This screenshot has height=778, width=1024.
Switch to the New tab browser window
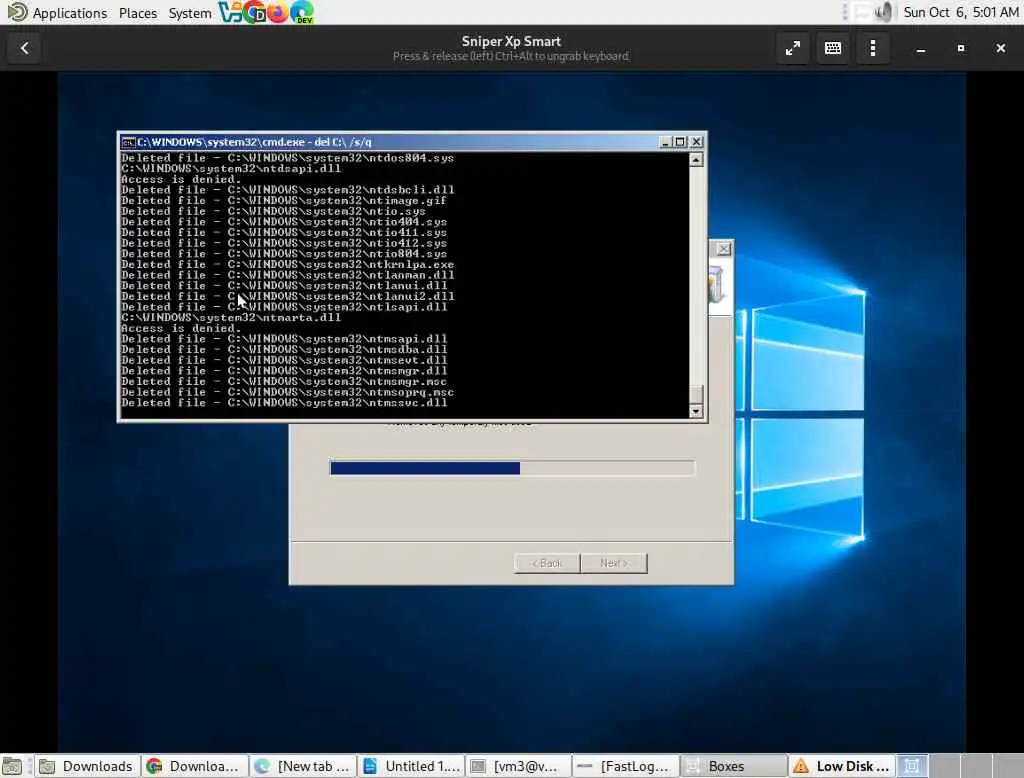click(x=303, y=766)
